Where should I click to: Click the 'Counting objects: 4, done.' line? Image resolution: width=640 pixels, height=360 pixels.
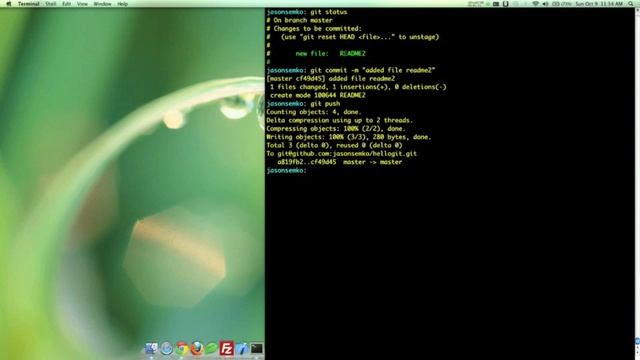tap(314, 112)
